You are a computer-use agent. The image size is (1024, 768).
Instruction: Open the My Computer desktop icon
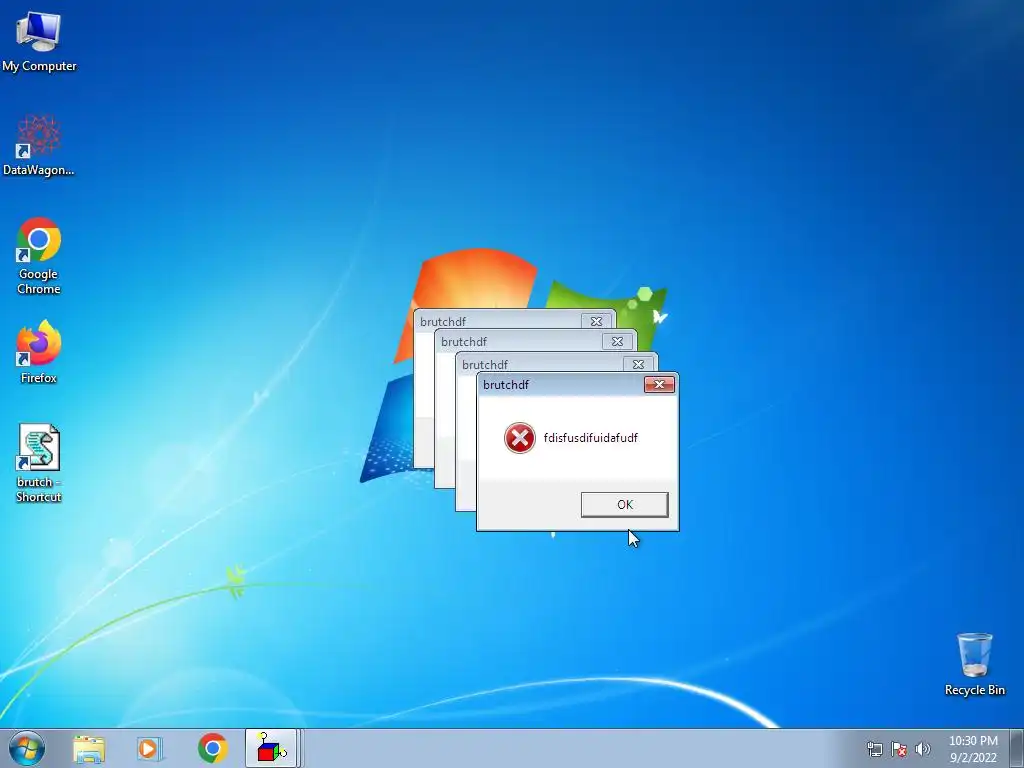[x=39, y=40]
